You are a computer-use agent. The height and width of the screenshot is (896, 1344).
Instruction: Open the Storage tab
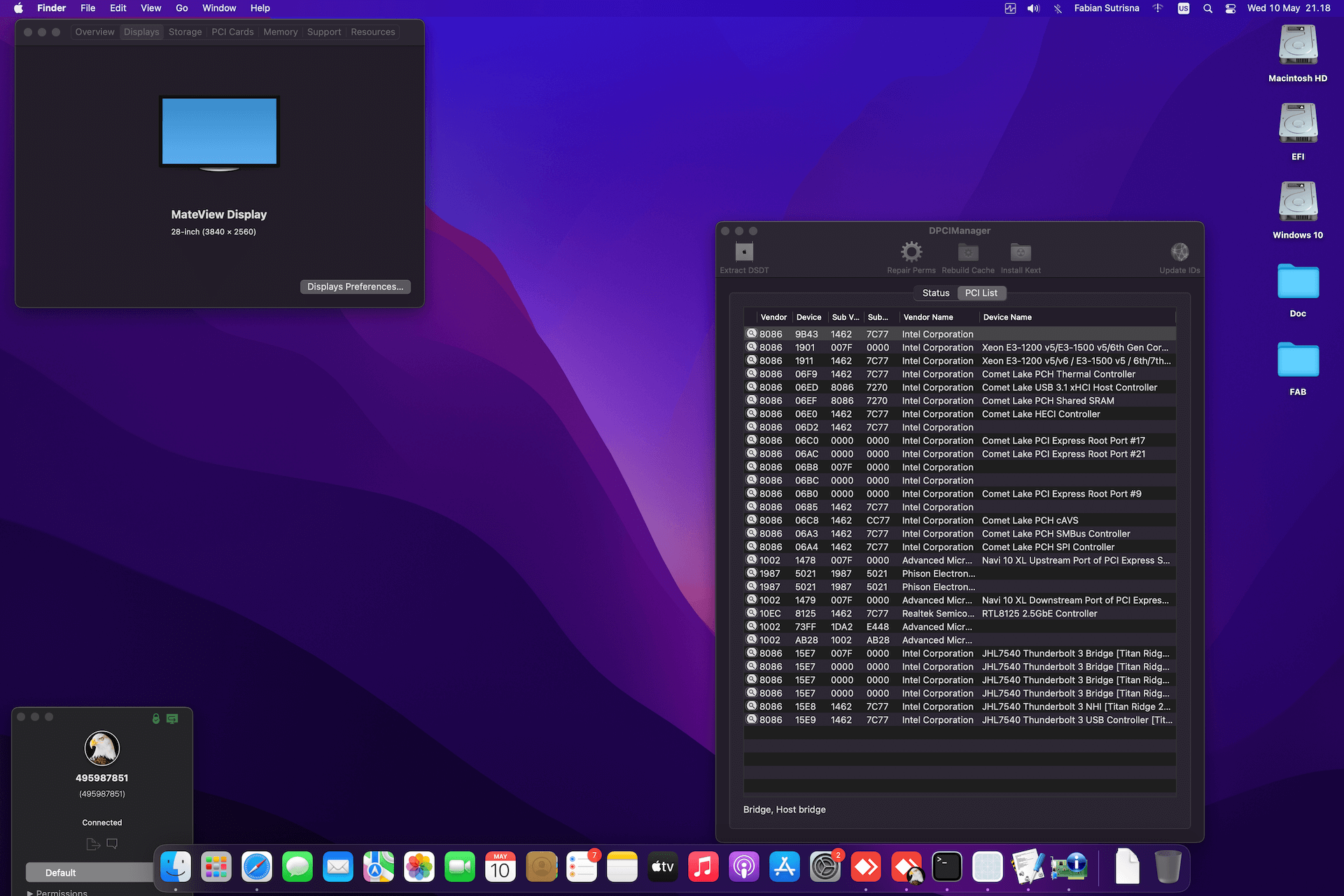(185, 32)
